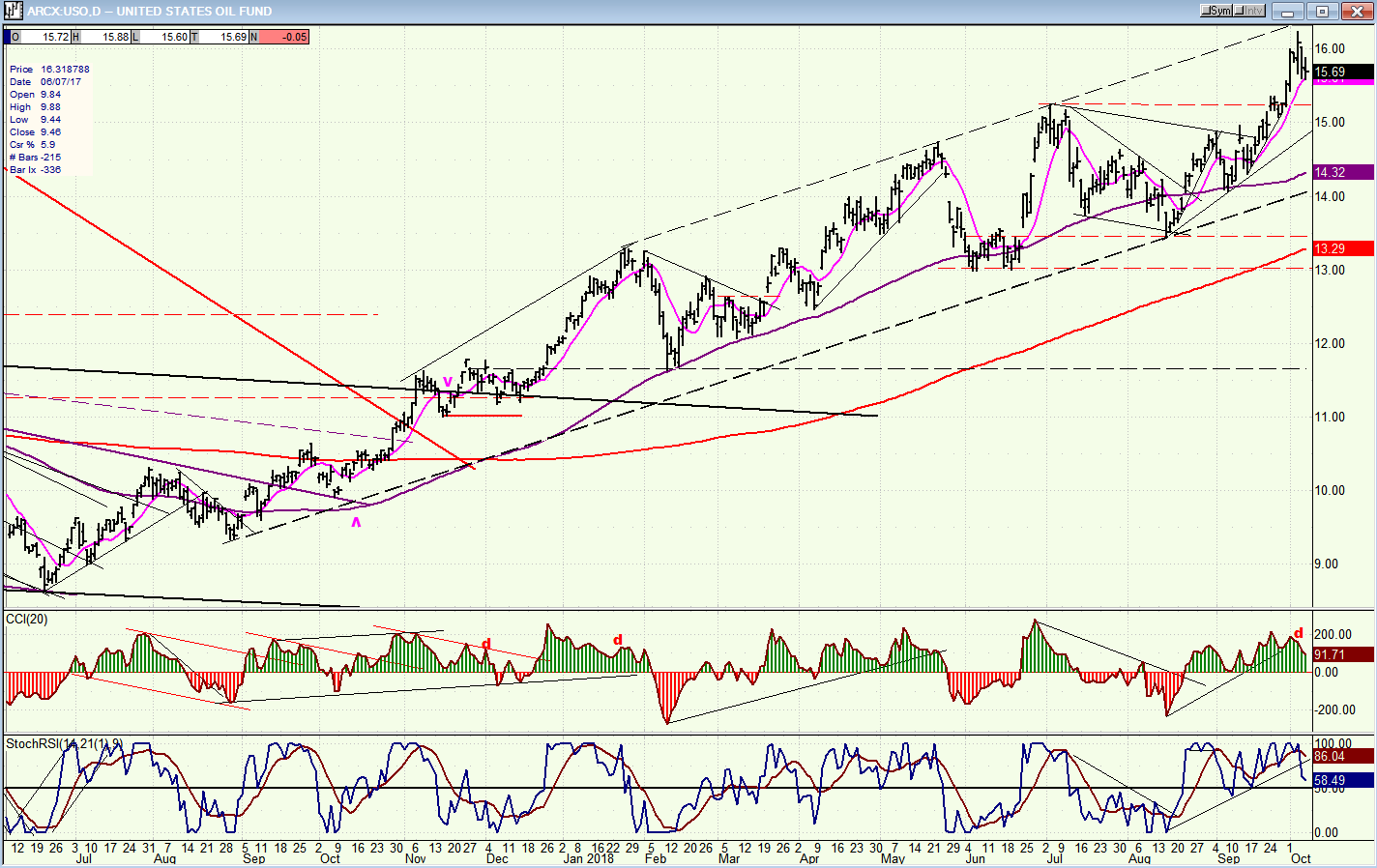
Task: Maximize the USO chart window
Action: click(1323, 12)
